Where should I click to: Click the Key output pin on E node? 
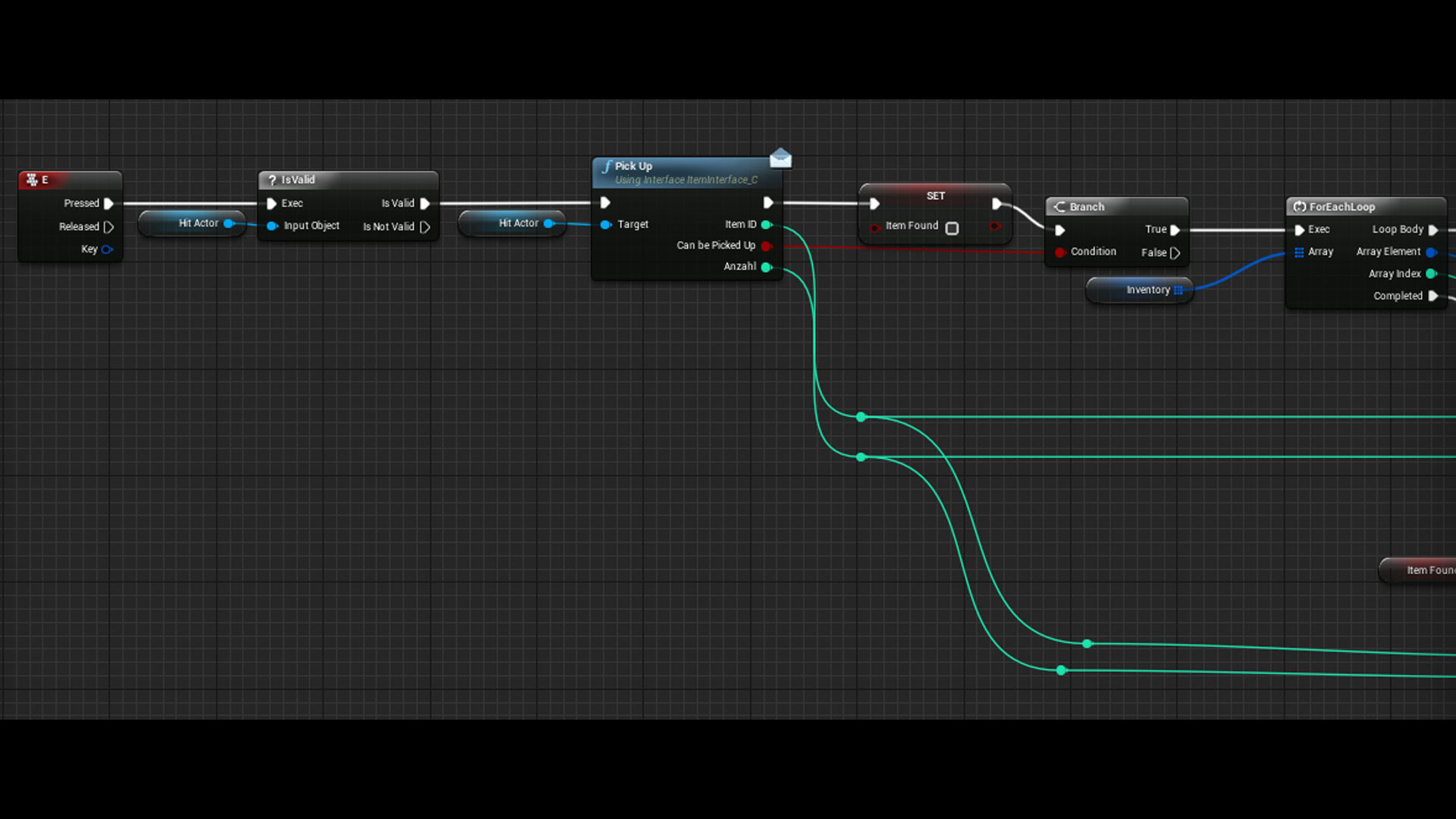pos(107,249)
